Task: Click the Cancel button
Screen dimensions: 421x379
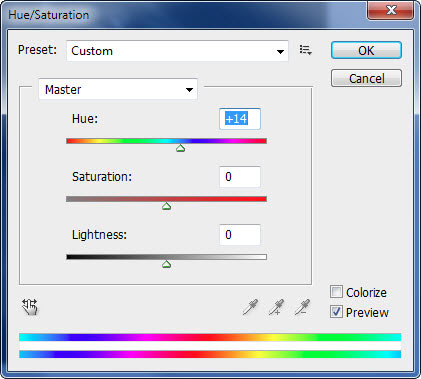Action: (x=366, y=78)
